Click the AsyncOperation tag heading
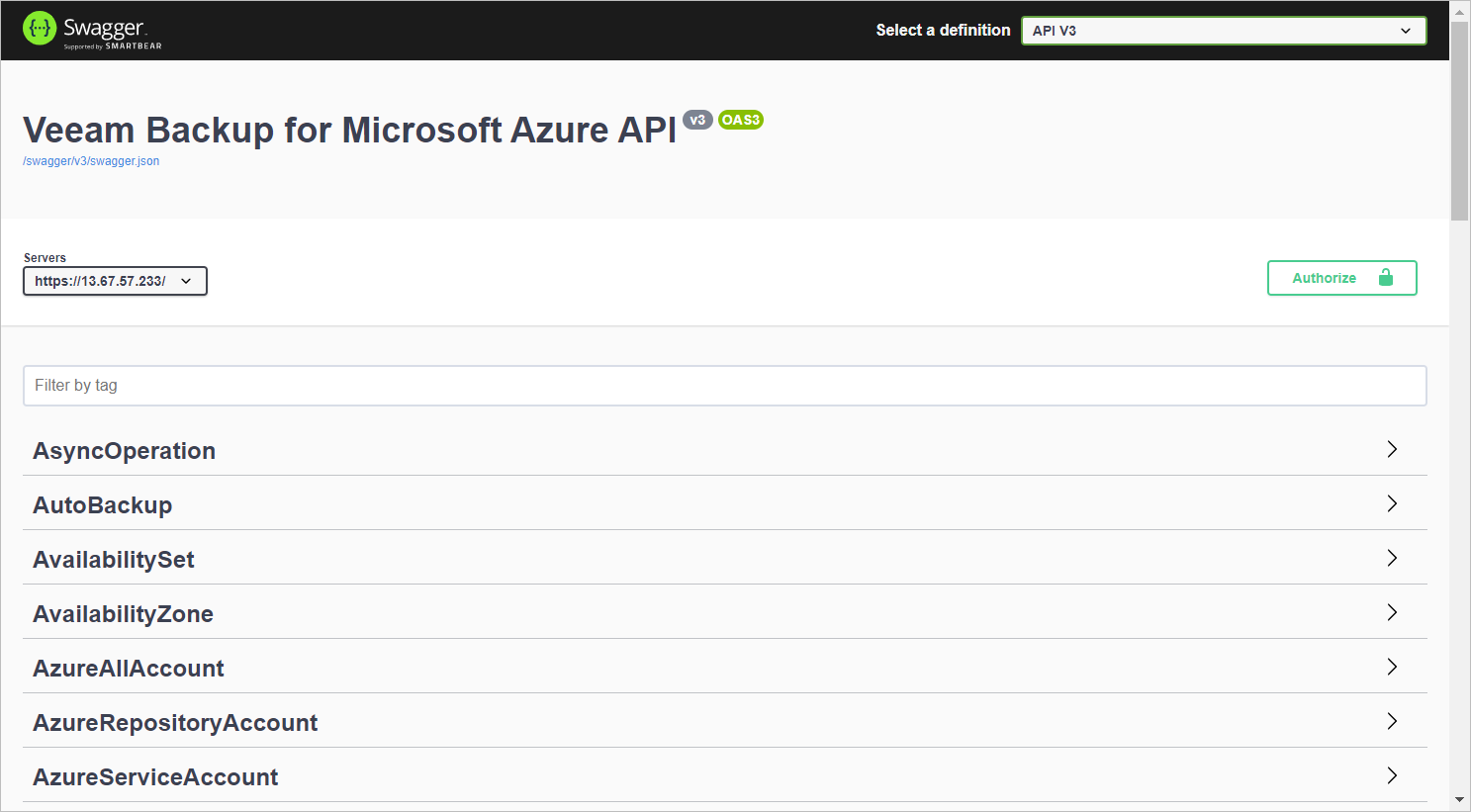 coord(124,451)
